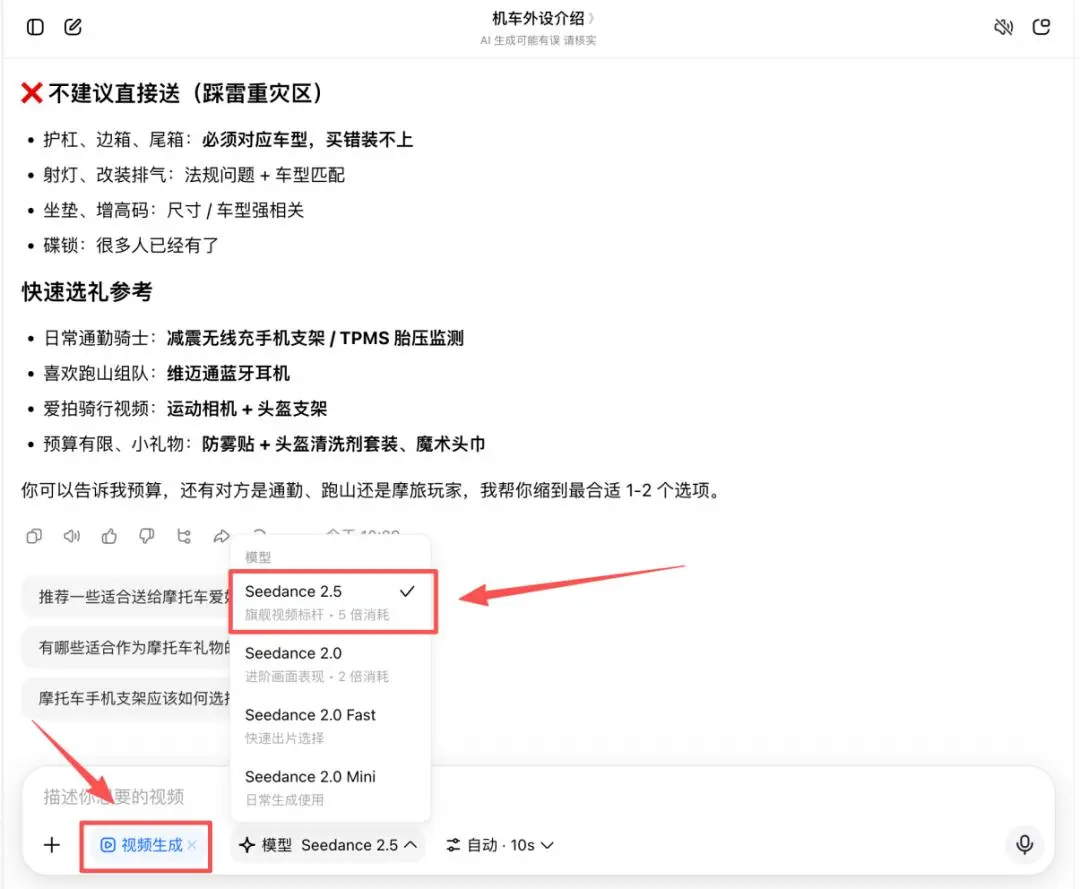Read the reply aloud with the speaker icon
Screen dimensions: 1080x889
pos(72,536)
